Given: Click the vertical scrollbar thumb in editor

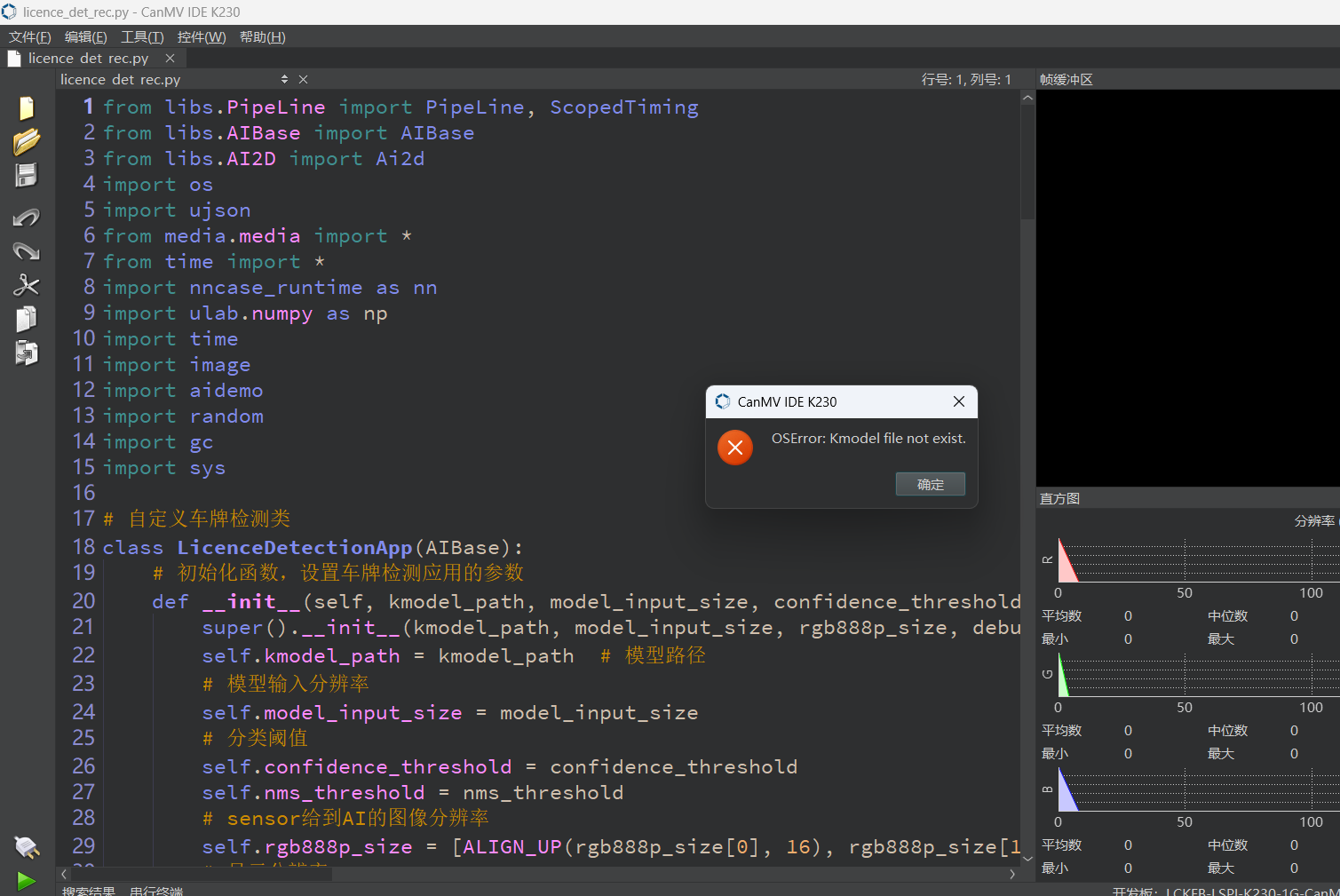Looking at the screenshot, I should tap(1027, 162).
